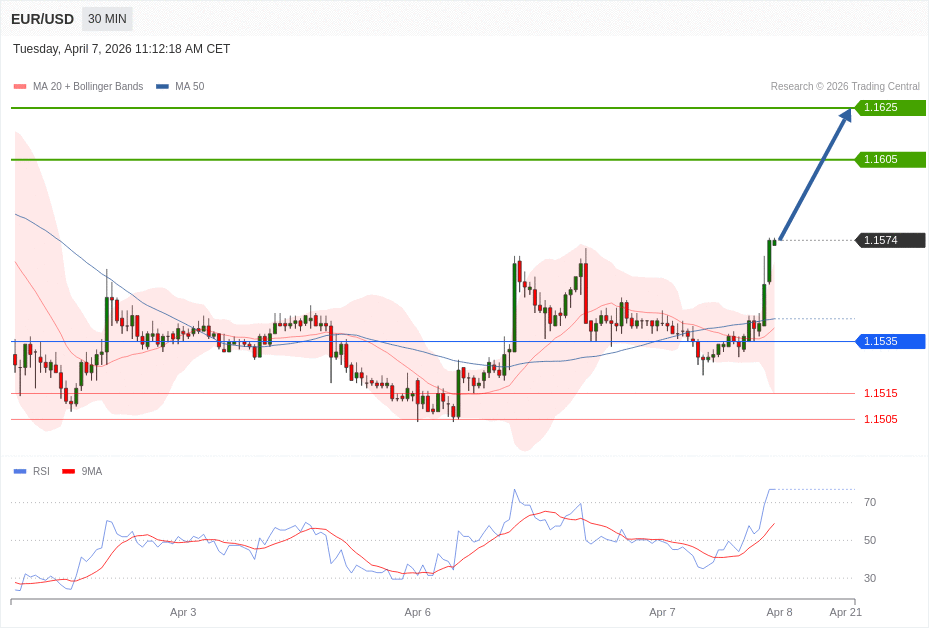929x629 pixels.
Task: Click the red 1.1515 support level label
Action: pyautogui.click(x=880, y=393)
